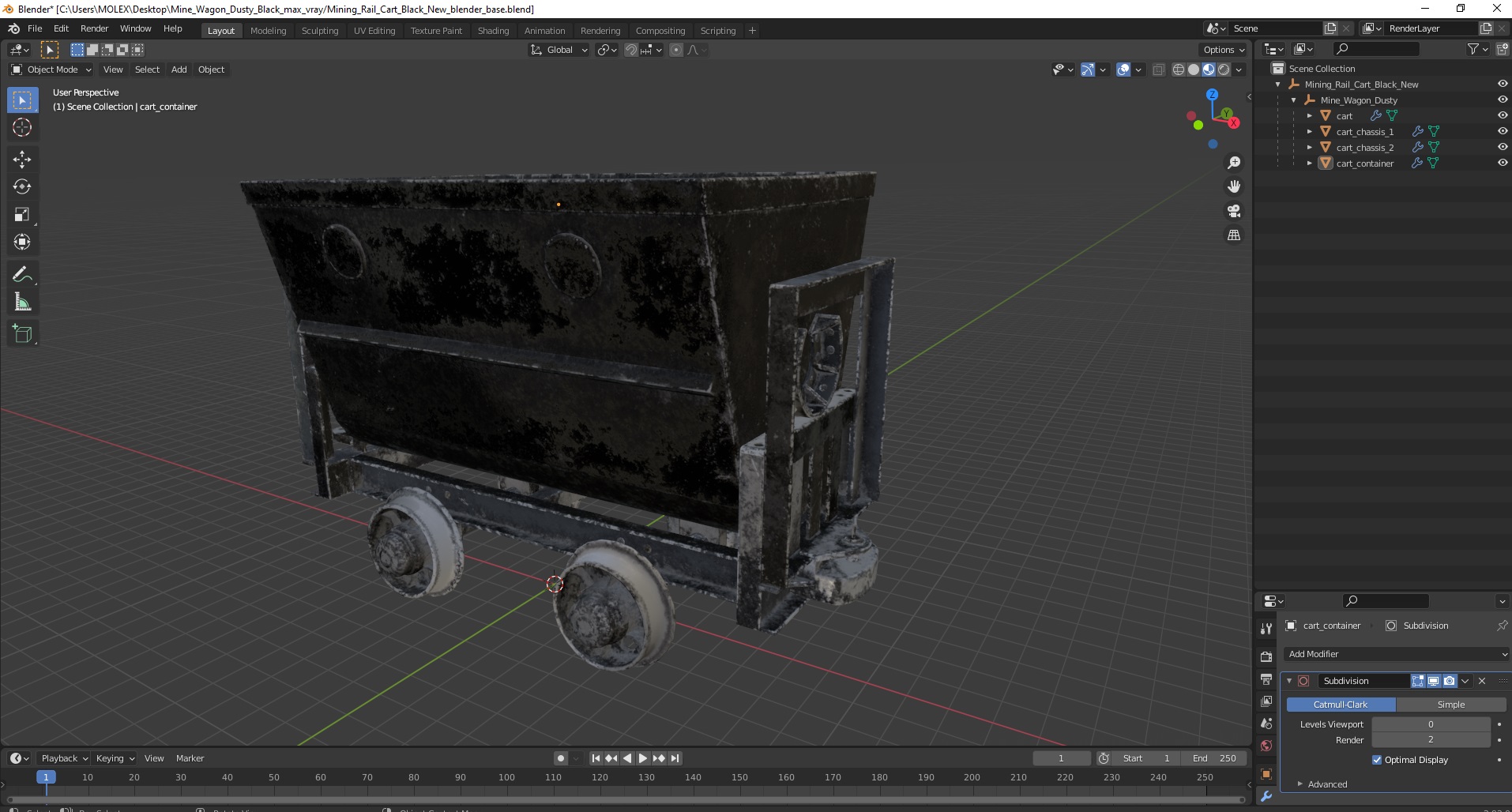Viewport: 1512px width, 812px height.
Task: Select the Add Cube tool
Action: click(22, 334)
